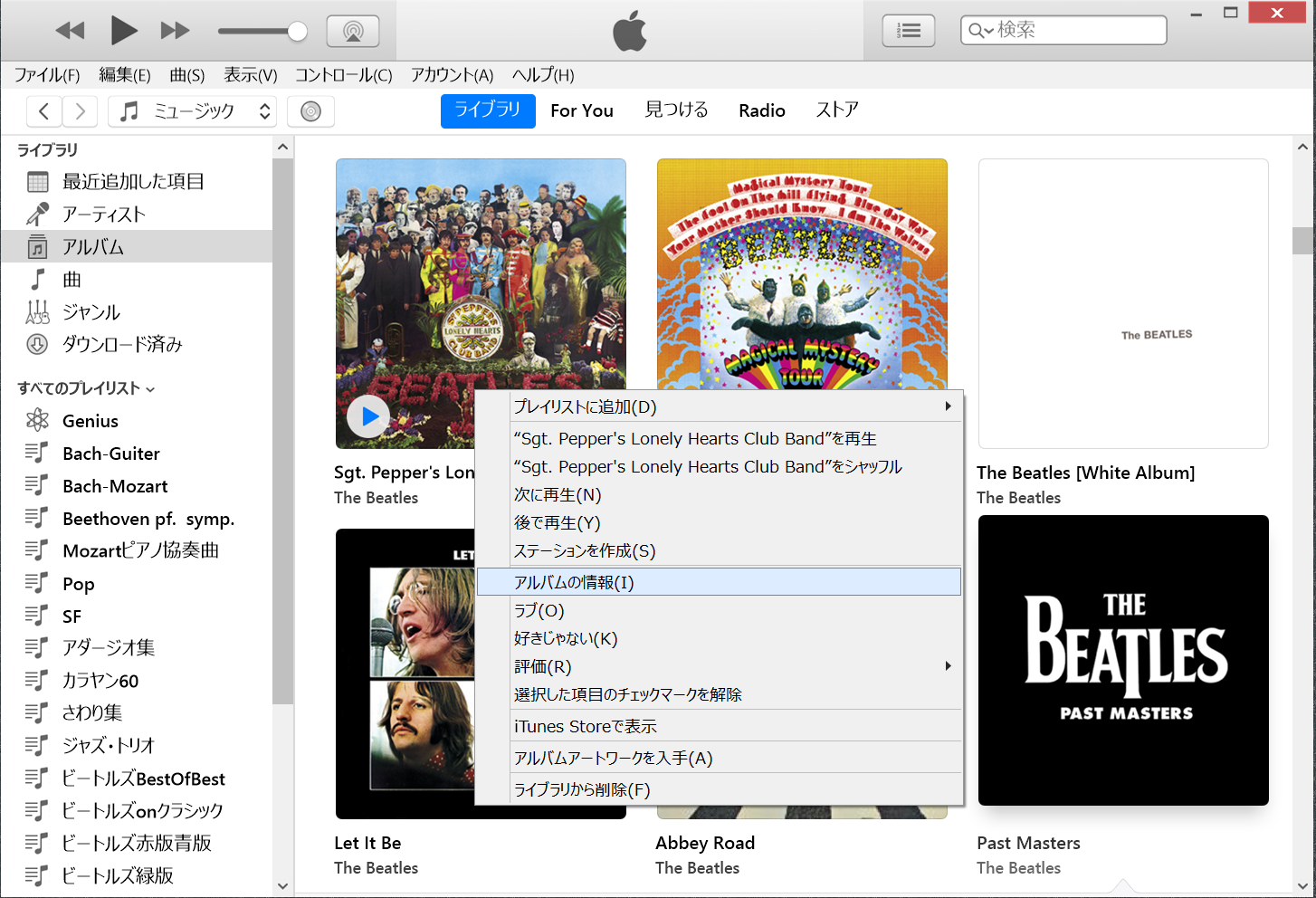1316x898 pixels.
Task: Open the コントロール(C) menu
Action: tap(344, 75)
